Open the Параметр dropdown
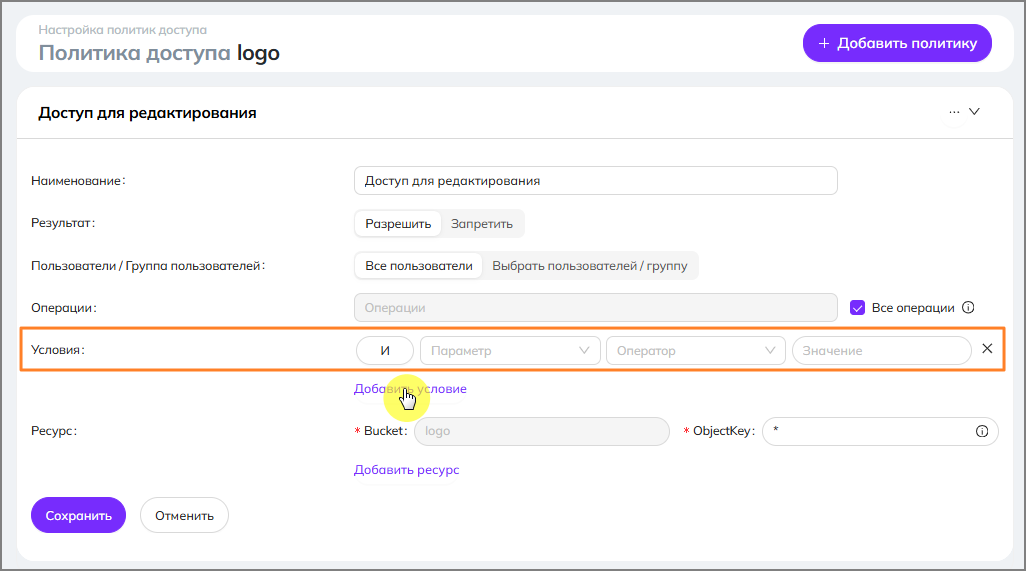Image resolution: width=1026 pixels, height=571 pixels. (510, 351)
